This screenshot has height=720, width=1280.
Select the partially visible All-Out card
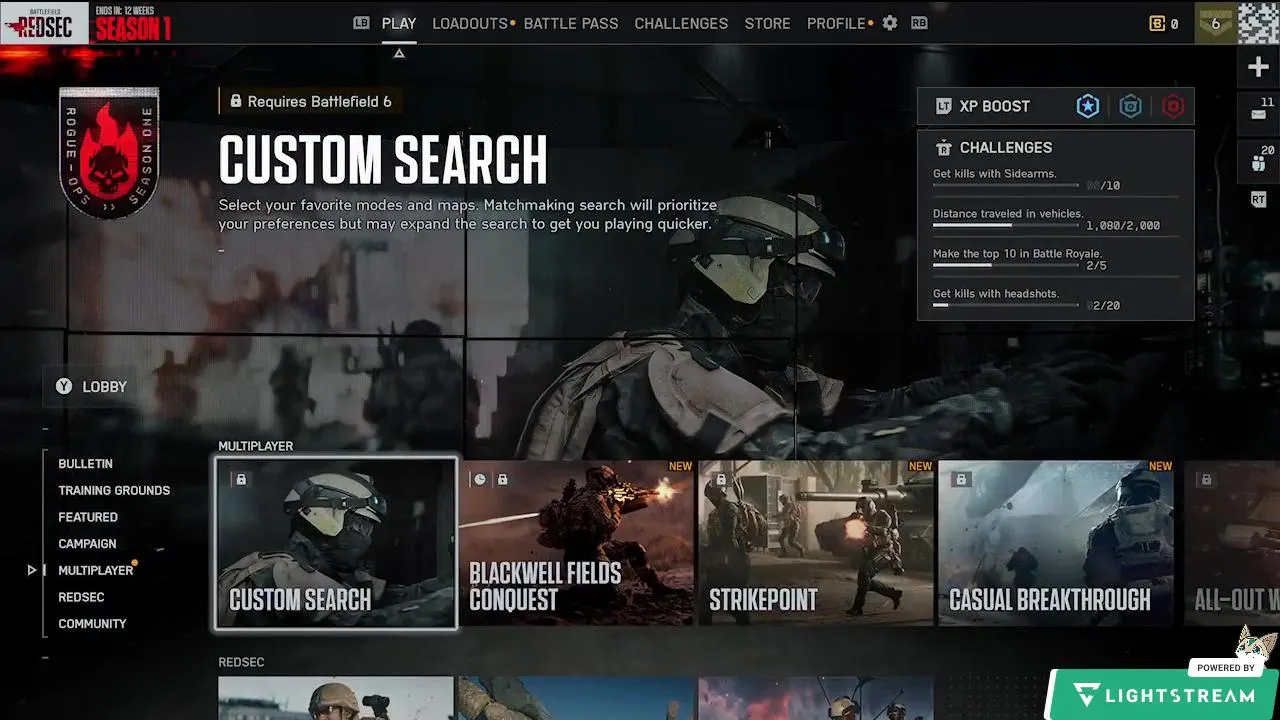point(1232,544)
